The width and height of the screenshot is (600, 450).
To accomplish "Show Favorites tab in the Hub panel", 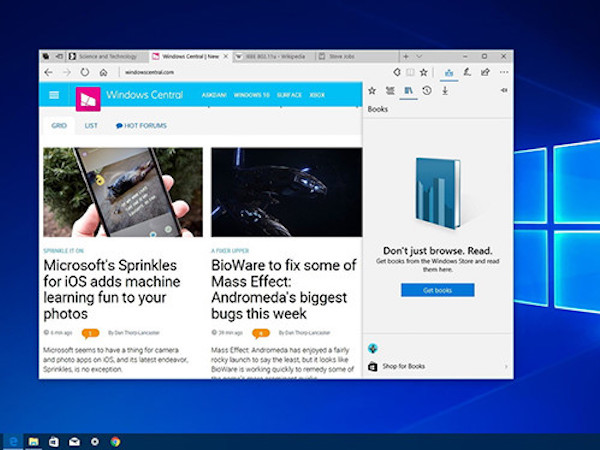I will click(x=372, y=91).
